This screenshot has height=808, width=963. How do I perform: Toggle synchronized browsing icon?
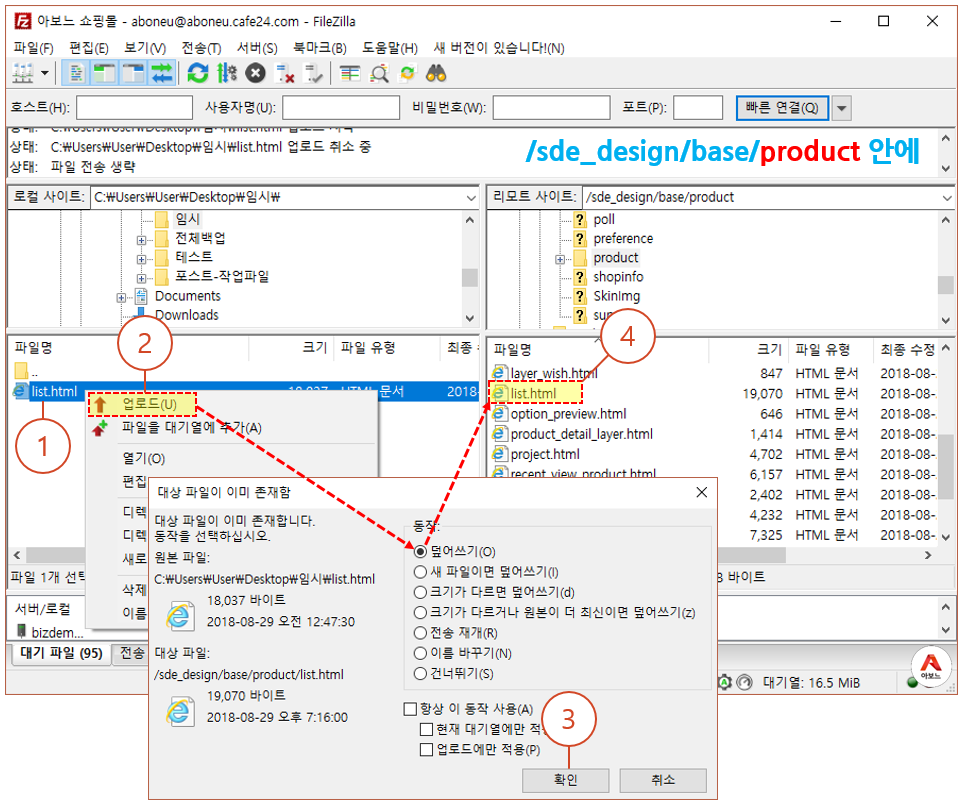(407, 74)
